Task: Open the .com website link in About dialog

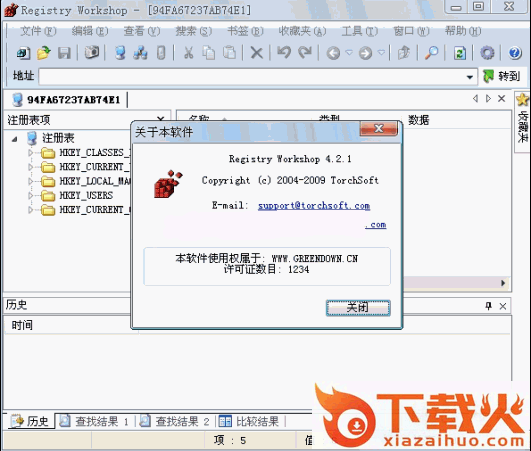Action: point(376,225)
